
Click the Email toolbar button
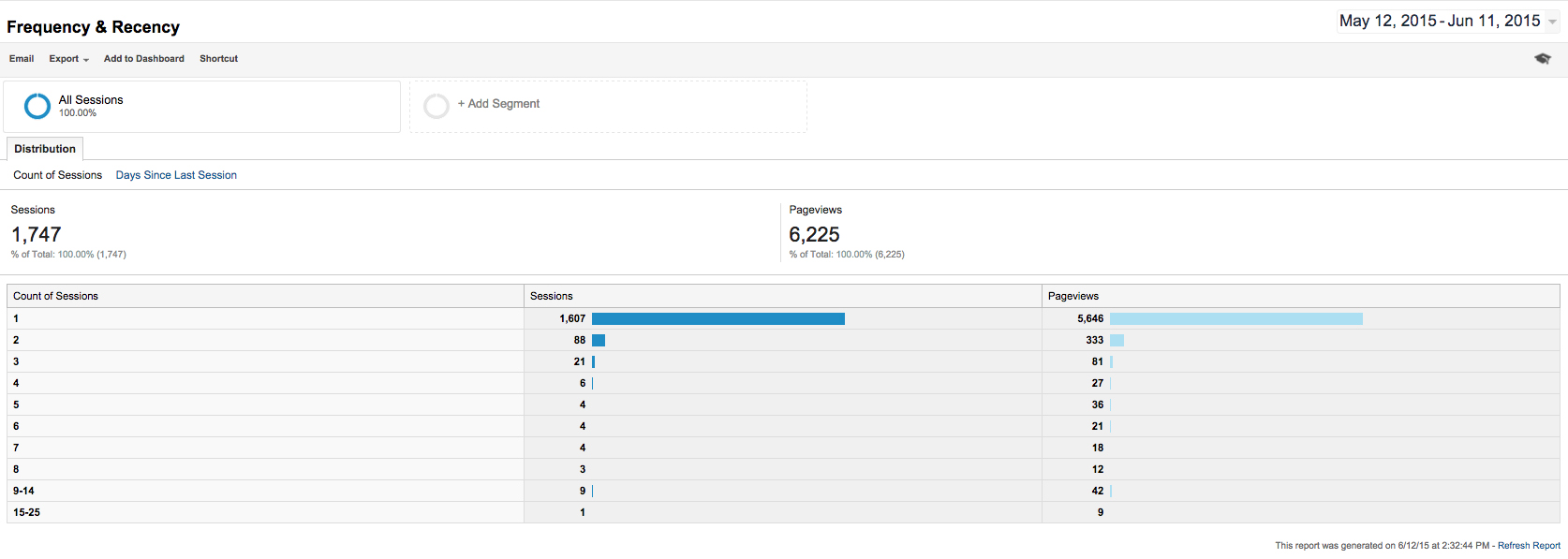click(x=22, y=59)
